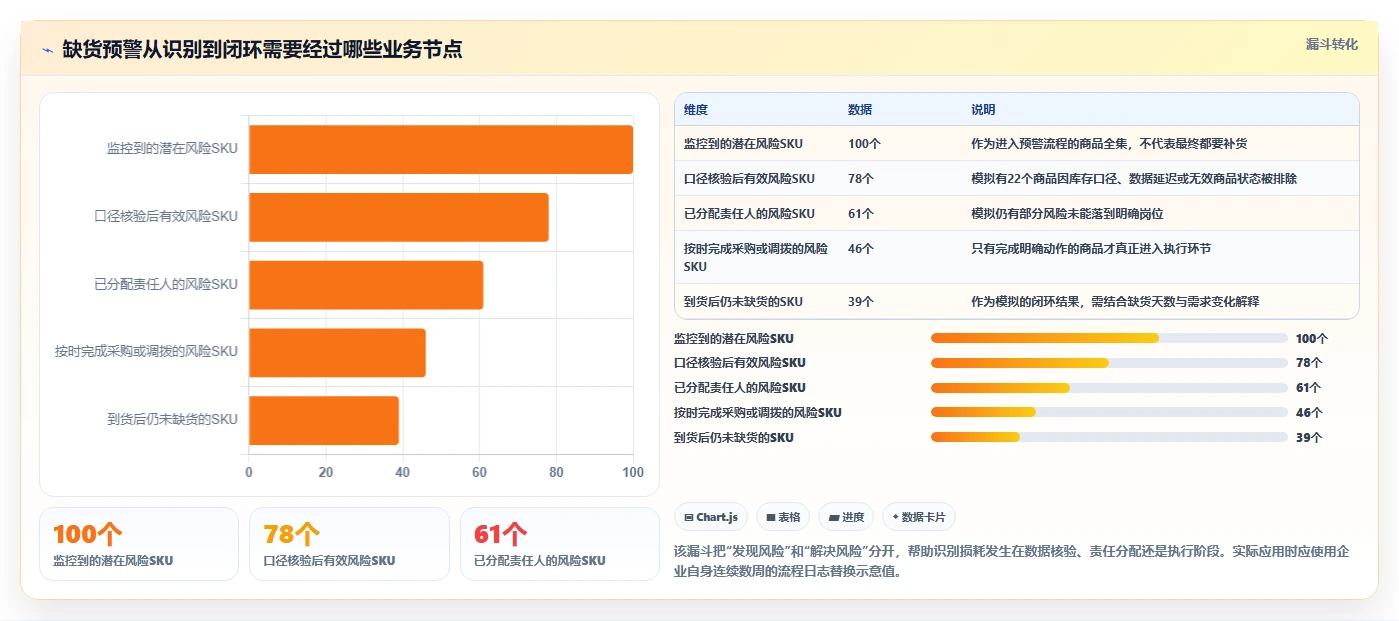Click the 39个 cell in the table
1399x621 pixels.
(861, 301)
